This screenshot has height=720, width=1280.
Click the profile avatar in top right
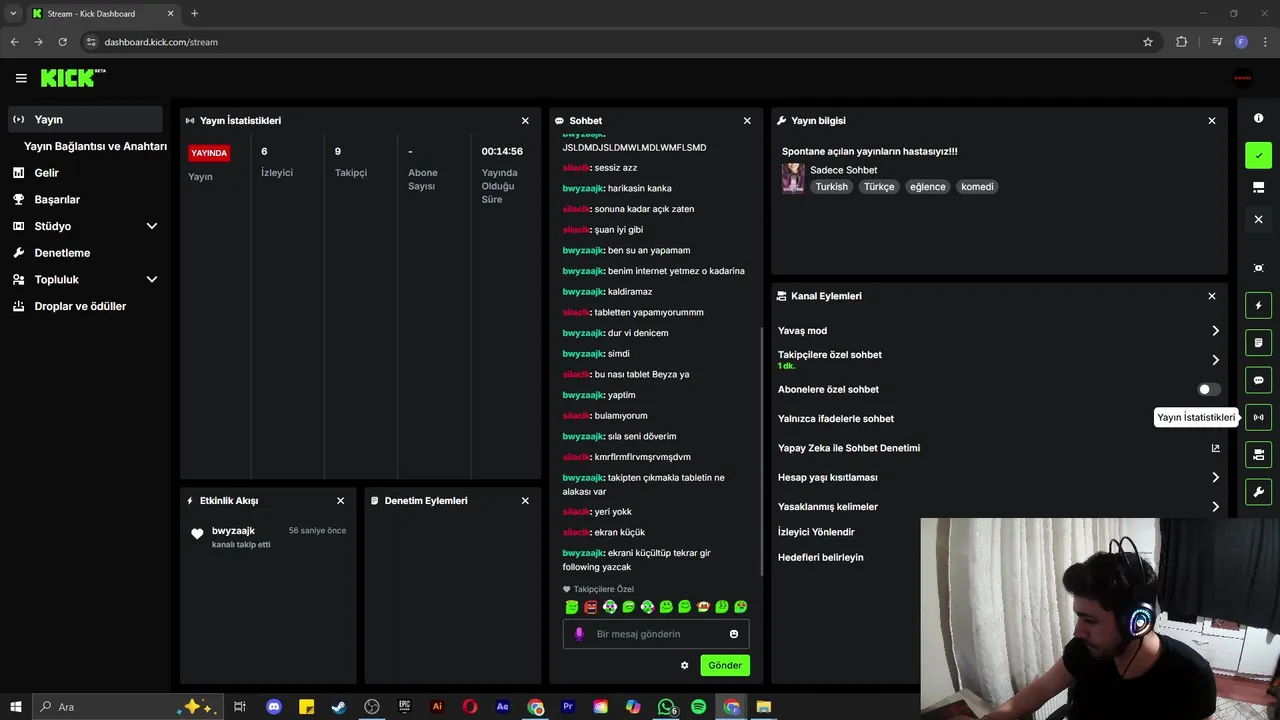coord(1242,78)
